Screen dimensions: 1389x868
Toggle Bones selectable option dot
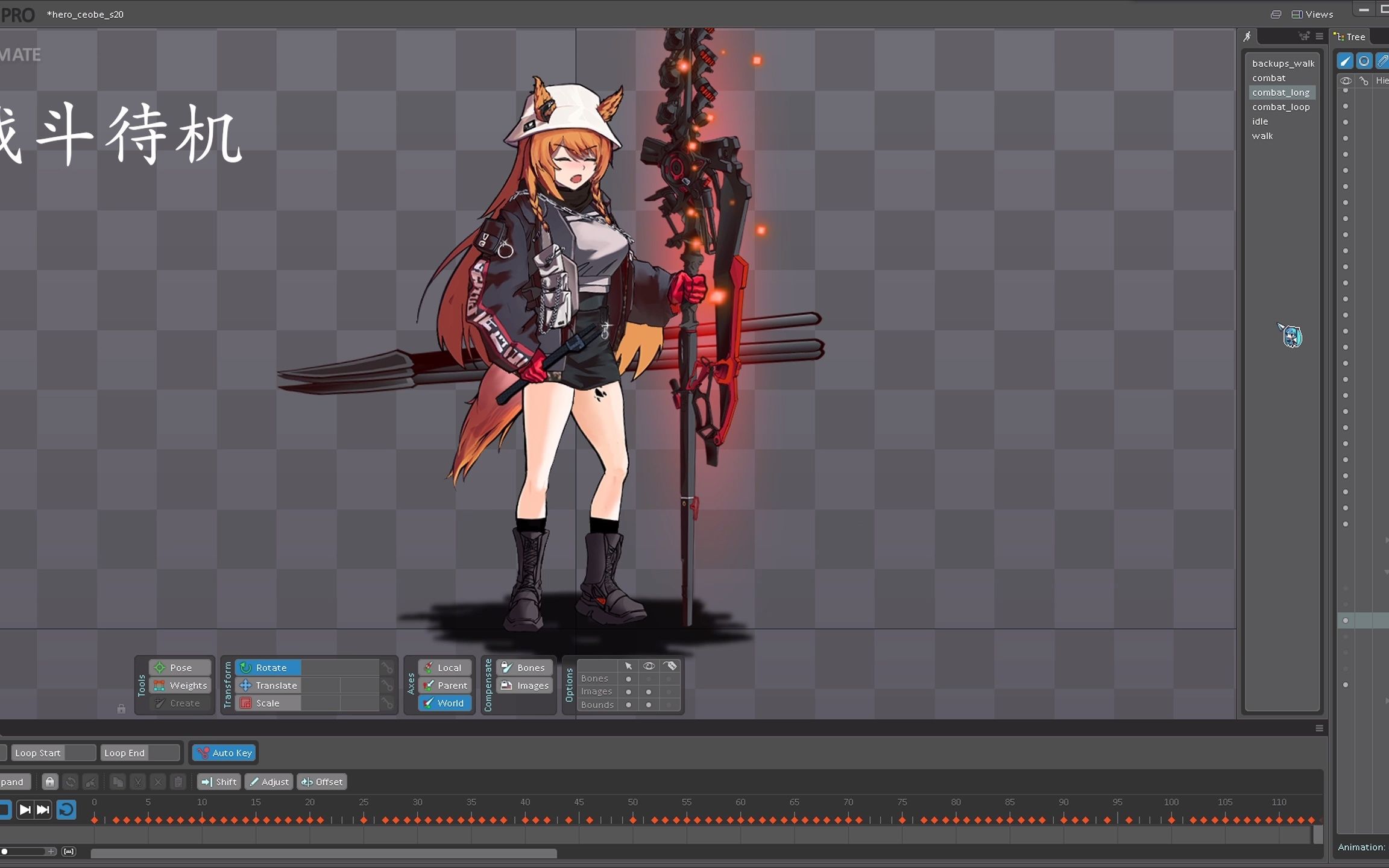pos(628,679)
